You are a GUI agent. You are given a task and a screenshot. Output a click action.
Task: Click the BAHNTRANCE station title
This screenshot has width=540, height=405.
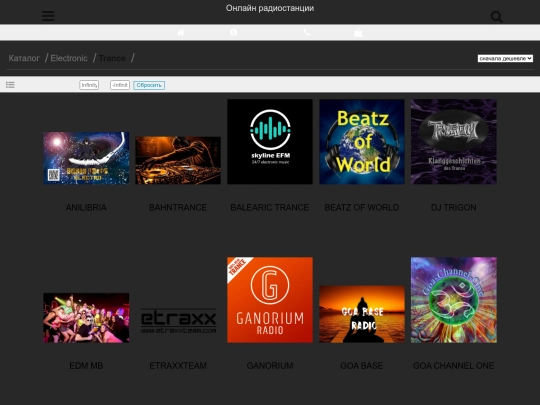tap(178, 208)
